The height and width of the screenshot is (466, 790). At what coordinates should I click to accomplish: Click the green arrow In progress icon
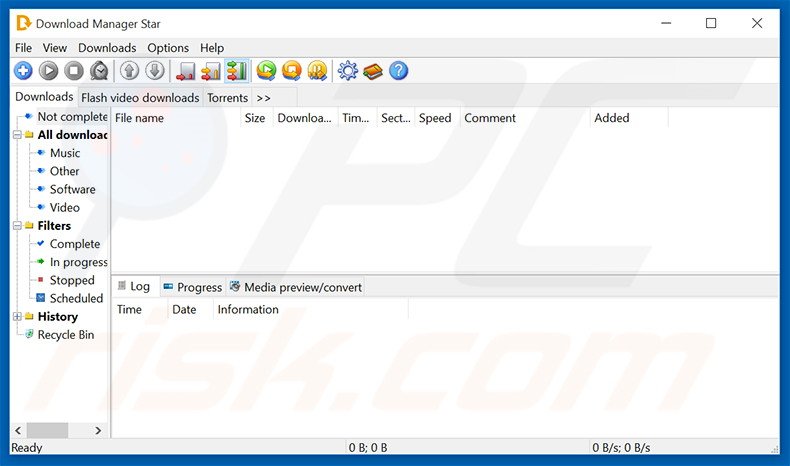pyautogui.click(x=41, y=261)
